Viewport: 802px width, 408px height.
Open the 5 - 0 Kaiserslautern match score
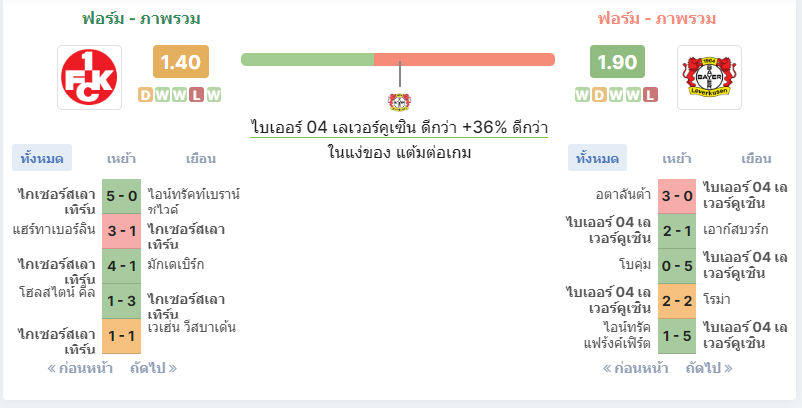(x=121, y=196)
